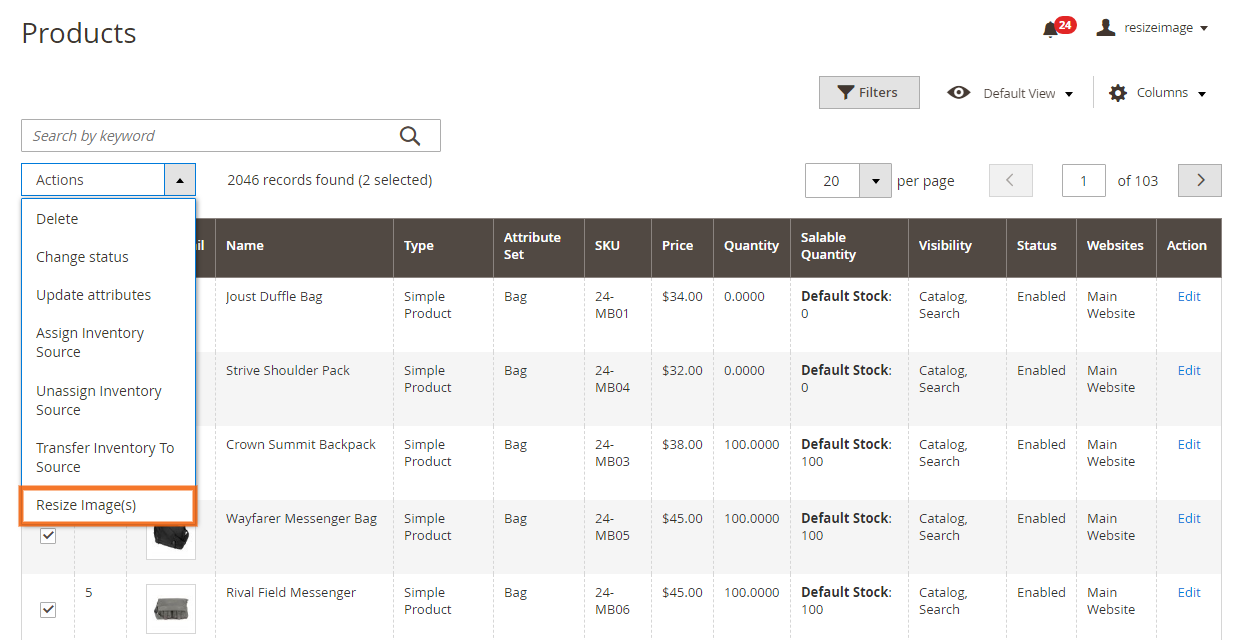Click the previous page arrow icon
The width and height of the screenshot is (1245, 640).
coord(1010,180)
